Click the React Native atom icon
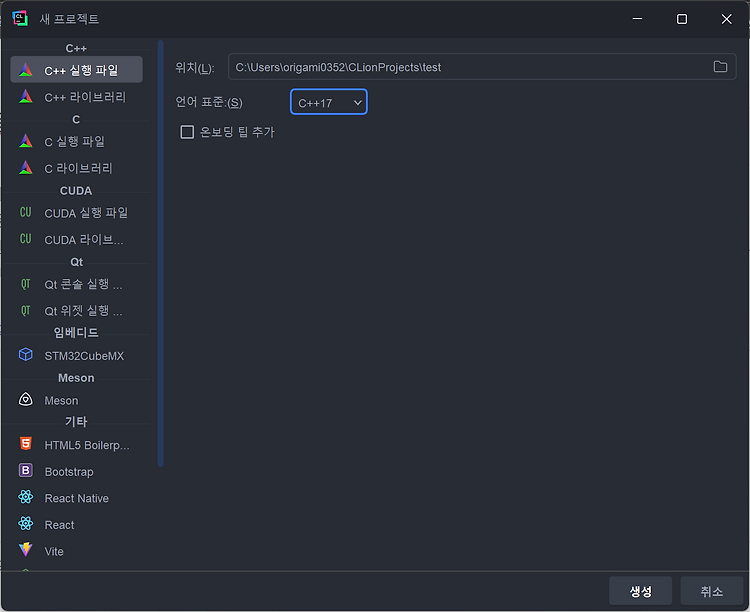The image size is (750, 612). [26, 497]
